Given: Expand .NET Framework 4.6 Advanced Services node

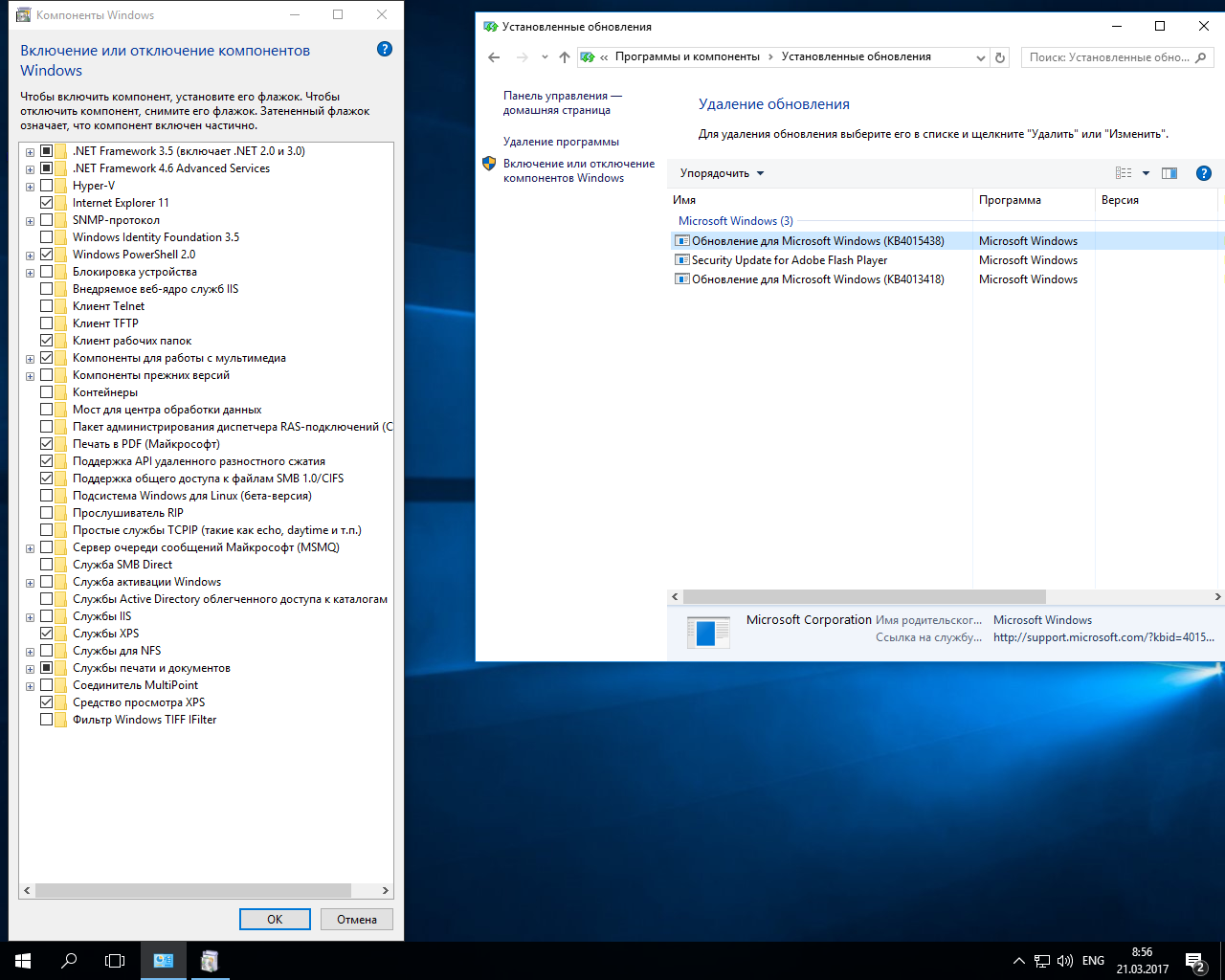Looking at the screenshot, I should tap(31, 169).
